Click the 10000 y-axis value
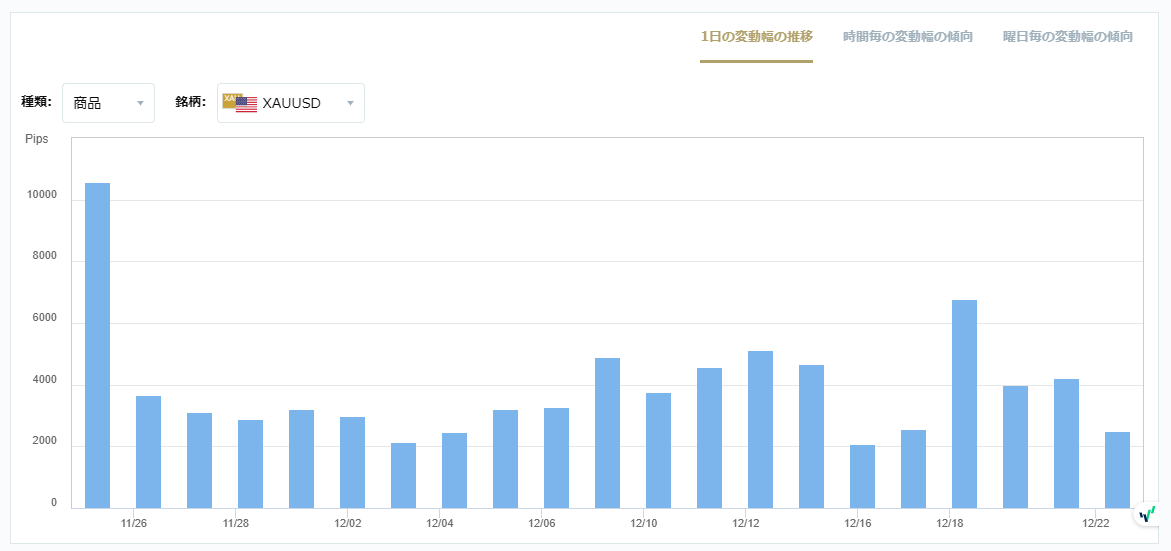The width and height of the screenshot is (1171, 551). (x=43, y=195)
